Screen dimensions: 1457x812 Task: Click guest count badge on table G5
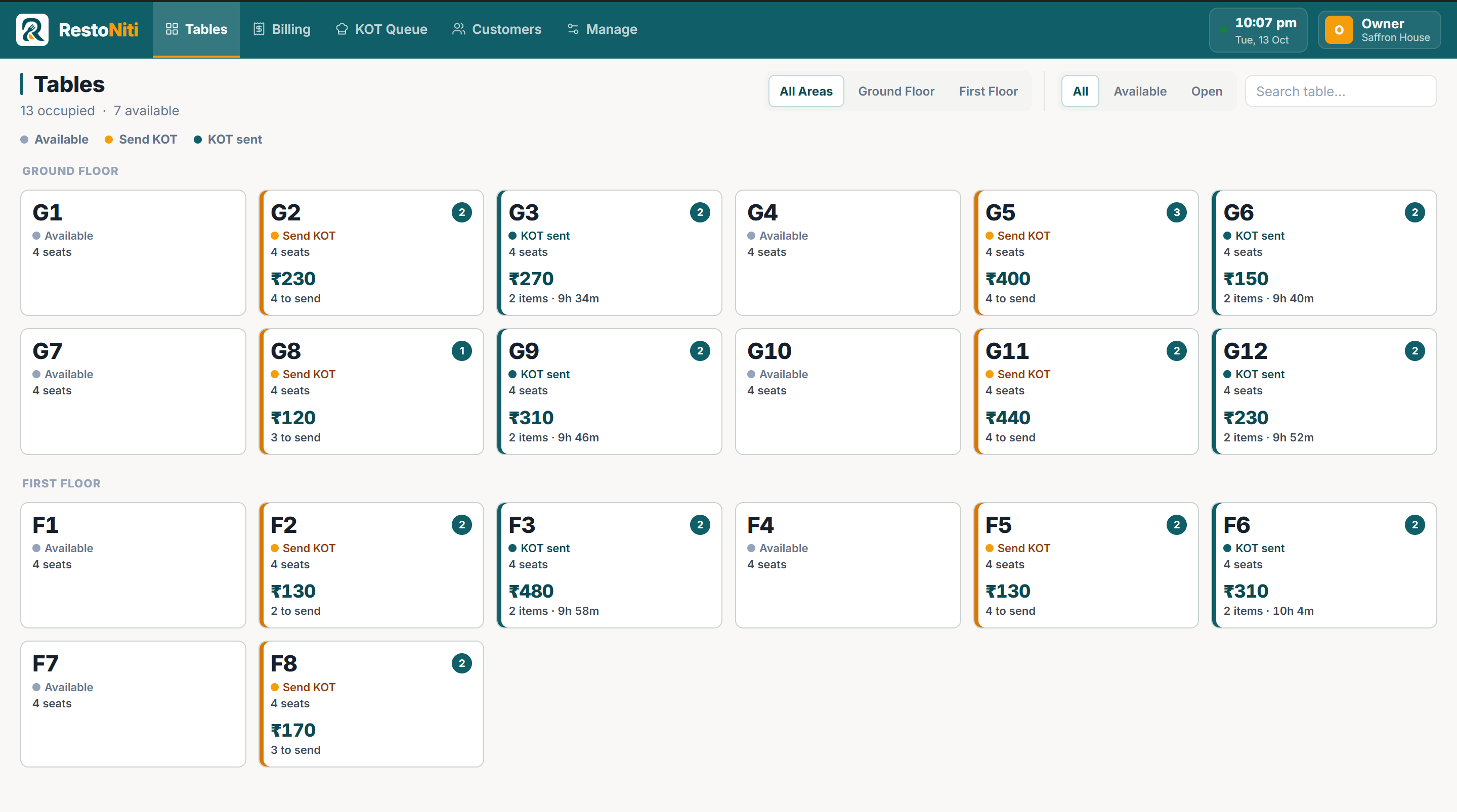(1176, 212)
